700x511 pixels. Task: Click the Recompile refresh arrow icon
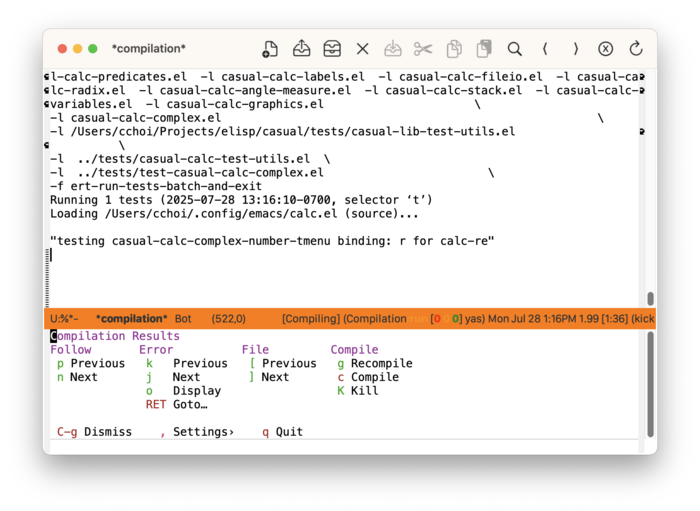[636, 49]
